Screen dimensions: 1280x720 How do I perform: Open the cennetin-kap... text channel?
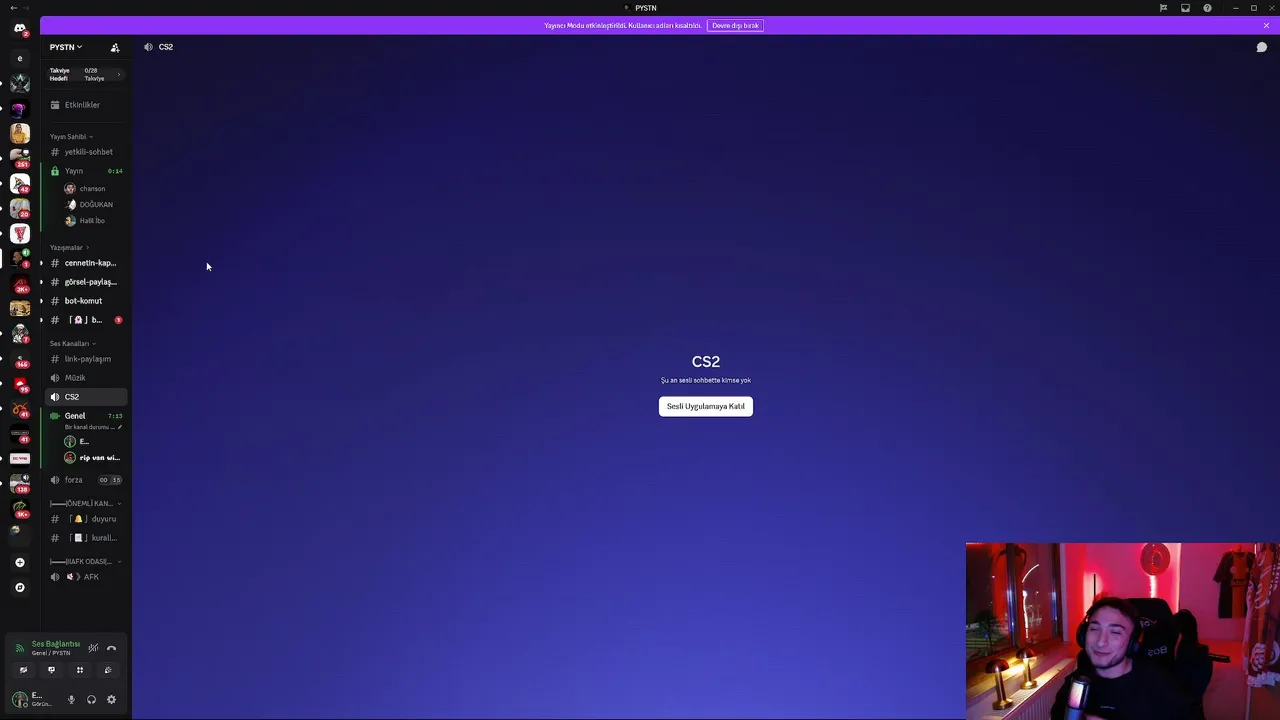[86, 263]
